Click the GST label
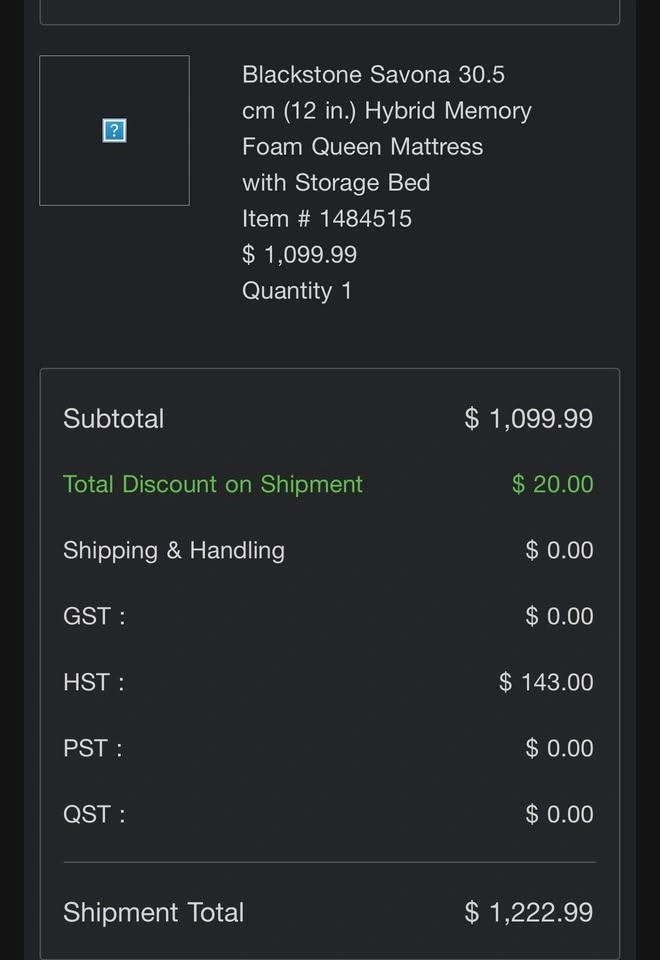 [94, 616]
